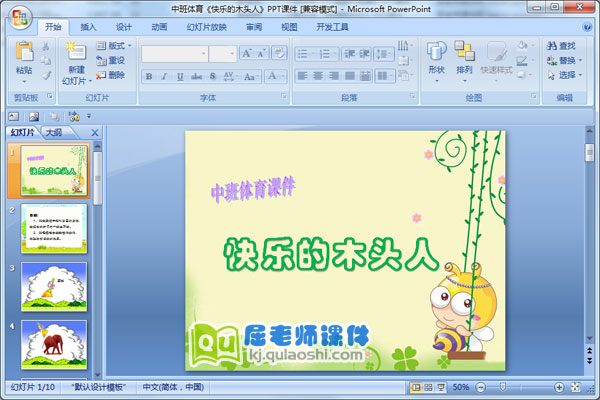Click the Cut scissors icon

tap(46, 47)
